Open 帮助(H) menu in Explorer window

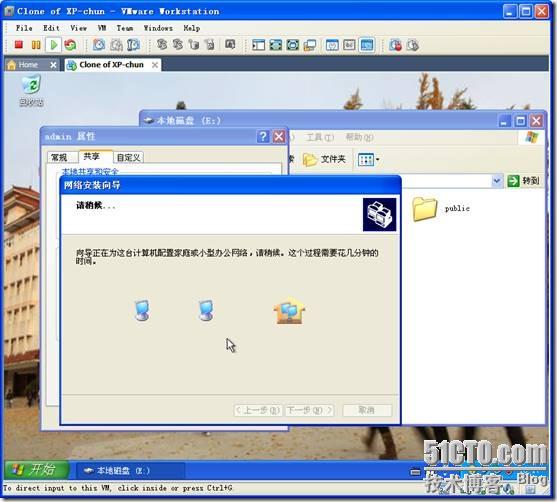[x=359, y=137]
